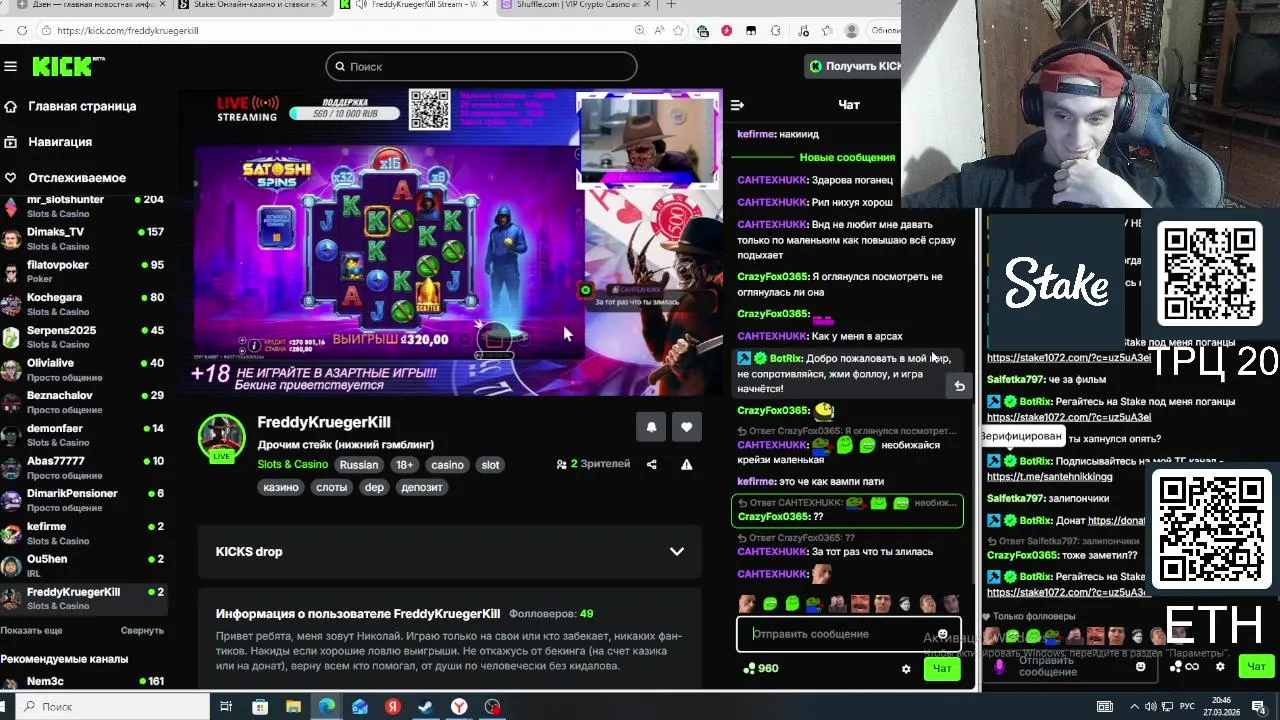Click Свернуть in sidebar
The image size is (1280, 720).
click(142, 631)
